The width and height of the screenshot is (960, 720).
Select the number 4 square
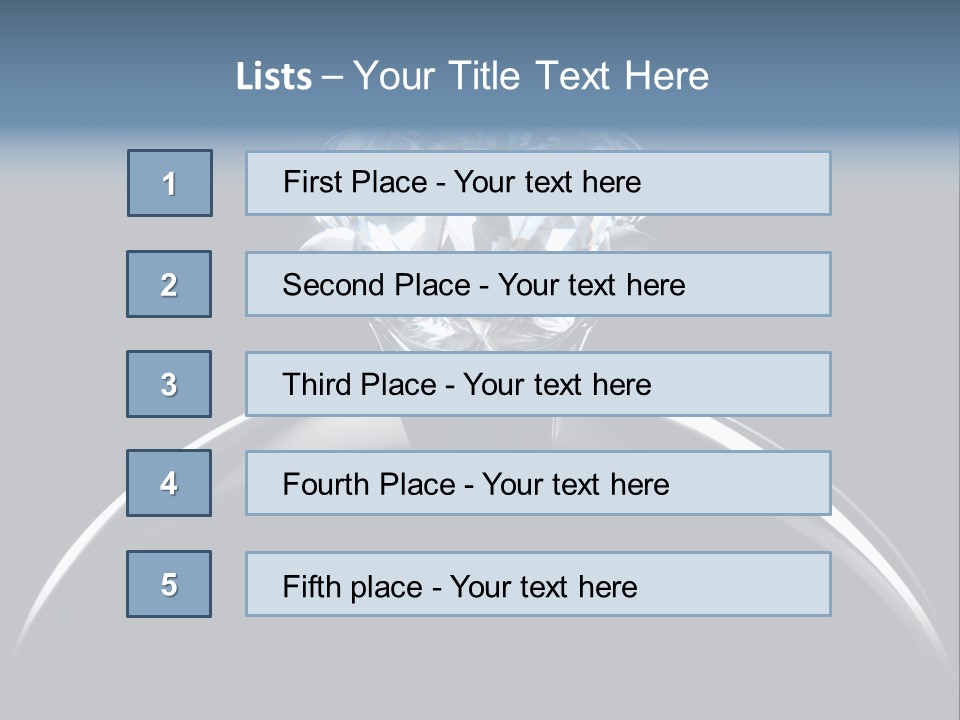coord(169,483)
